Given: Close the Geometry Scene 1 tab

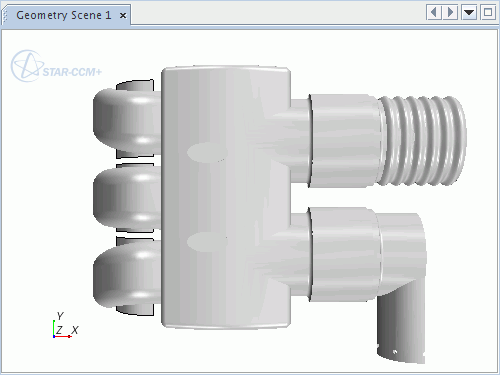Looking at the screenshot, I should (123, 16).
